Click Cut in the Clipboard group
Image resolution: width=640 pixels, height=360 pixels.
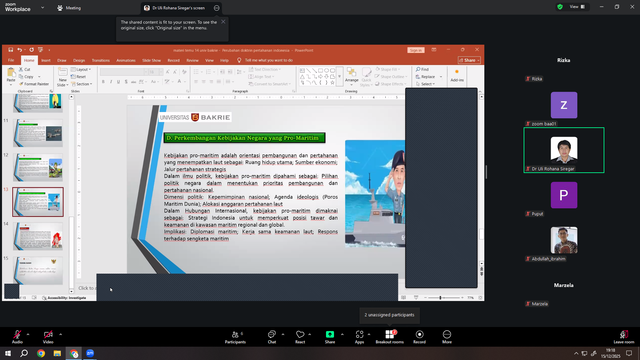[25, 69]
